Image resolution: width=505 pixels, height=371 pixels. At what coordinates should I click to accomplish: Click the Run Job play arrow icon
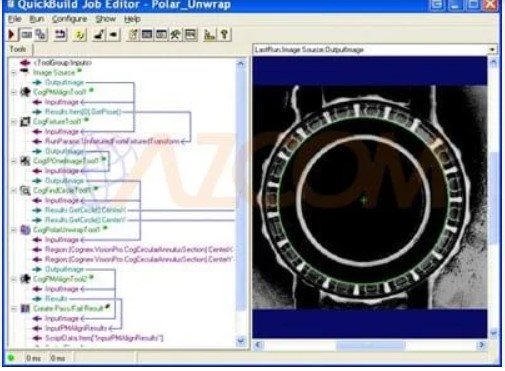(11, 35)
